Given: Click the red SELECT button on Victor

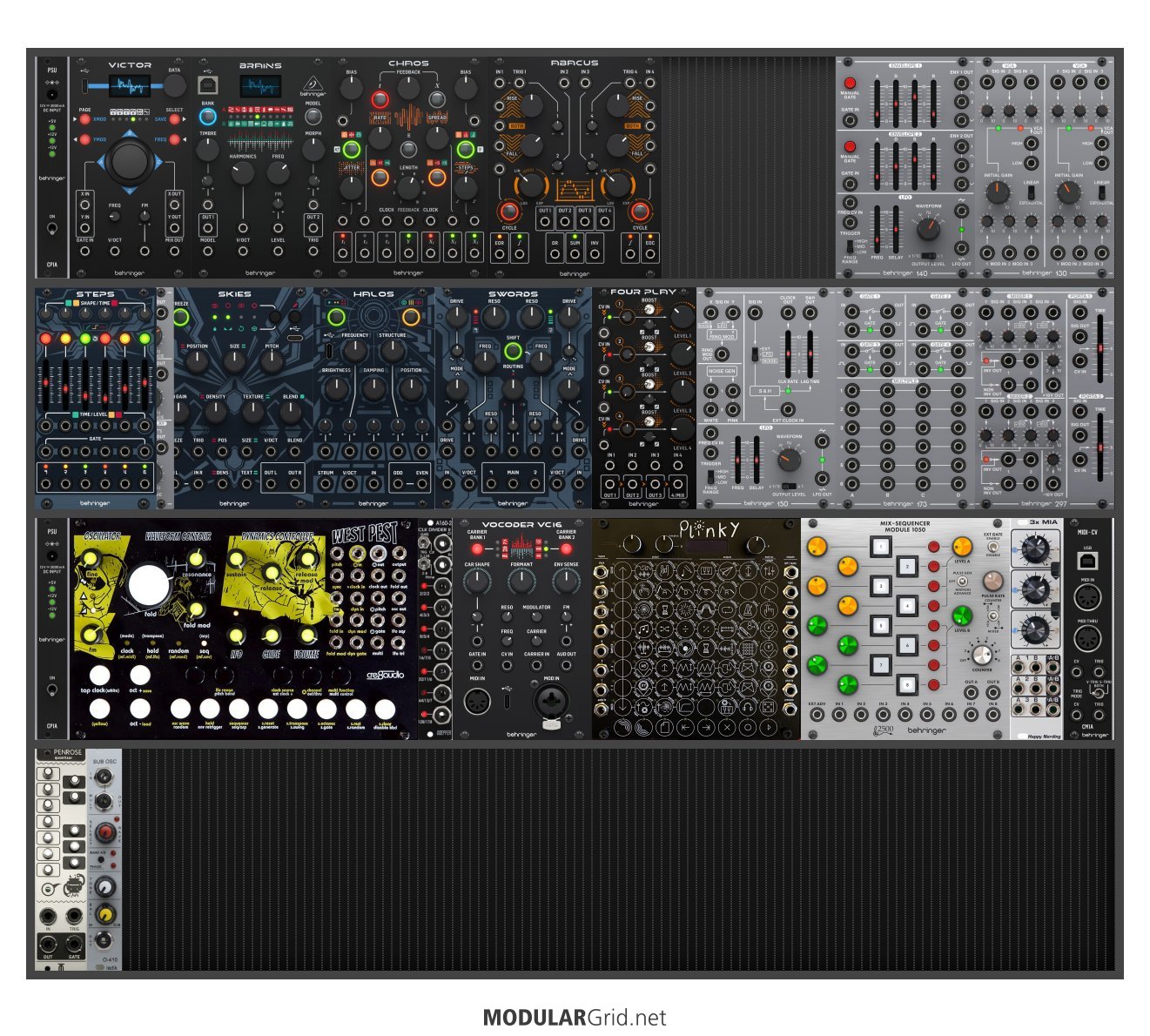Looking at the screenshot, I should [174, 119].
